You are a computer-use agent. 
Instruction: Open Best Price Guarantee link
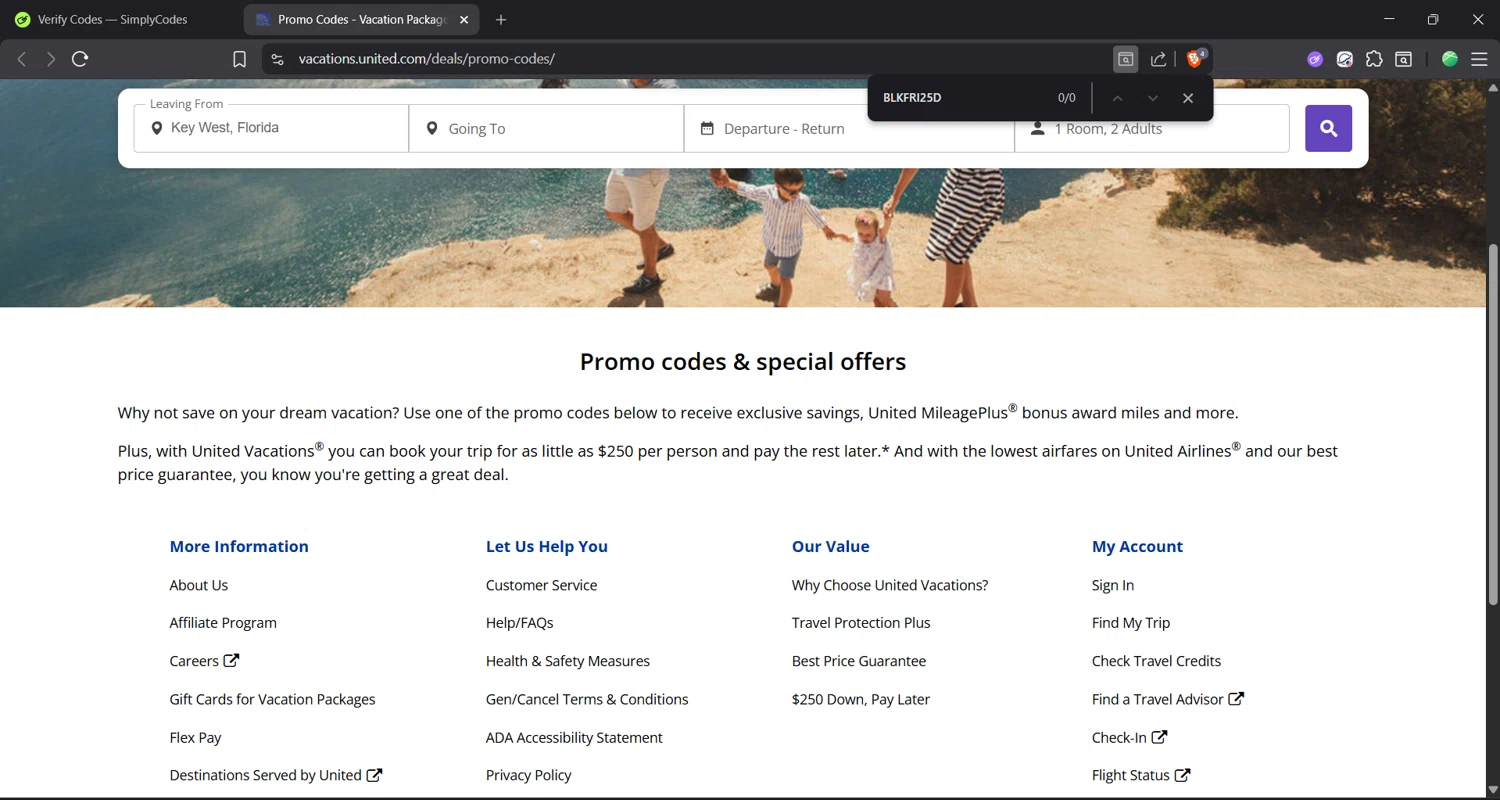click(x=859, y=661)
